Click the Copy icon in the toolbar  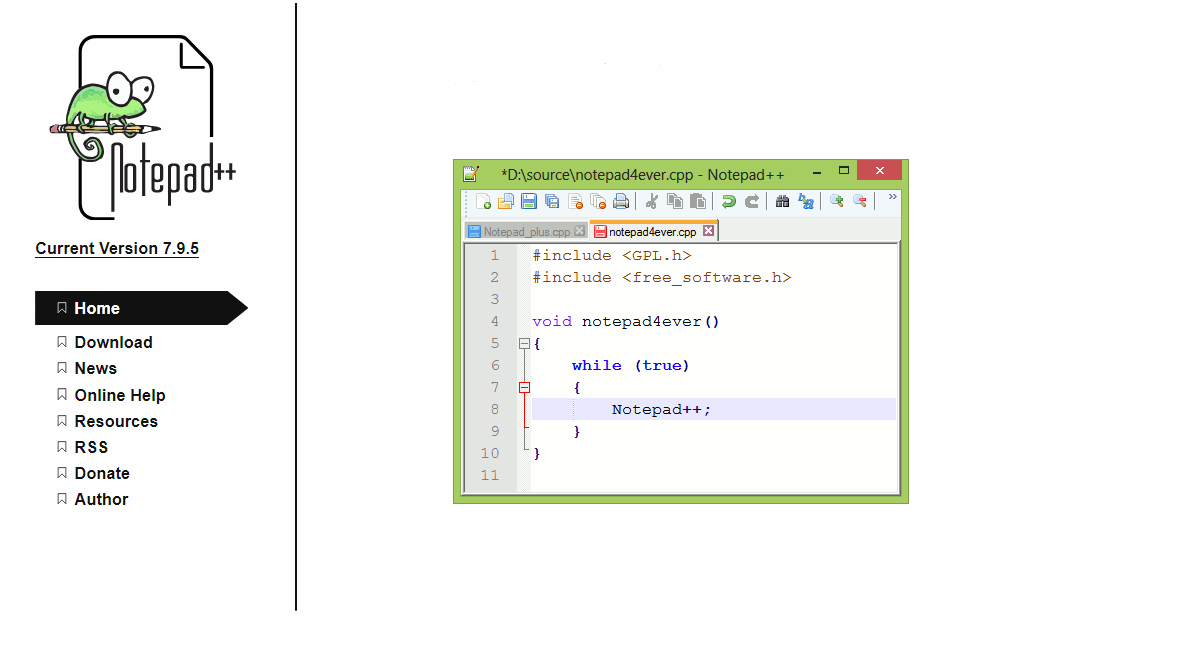point(674,201)
